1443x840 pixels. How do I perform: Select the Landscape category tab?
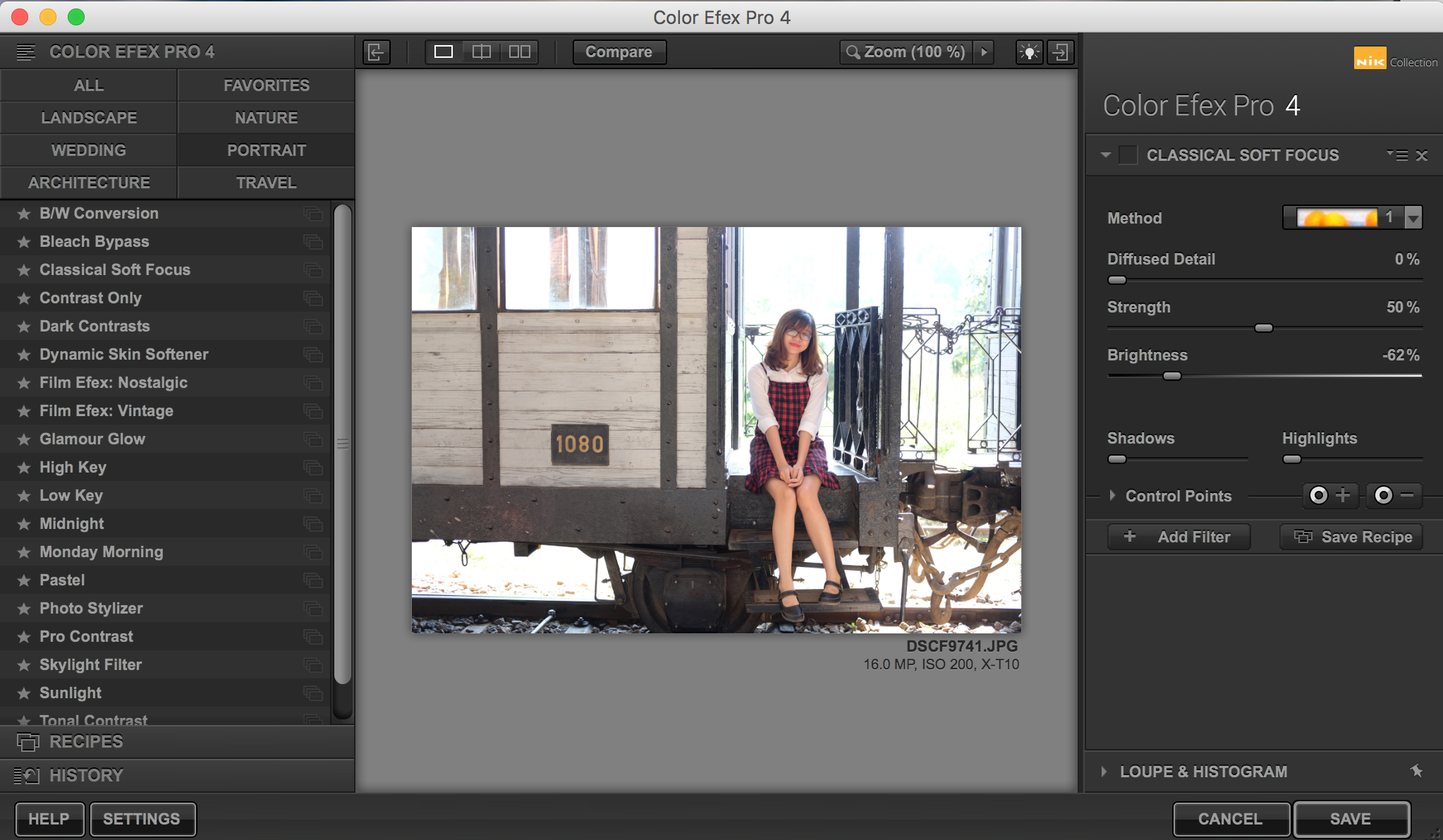[89, 118]
